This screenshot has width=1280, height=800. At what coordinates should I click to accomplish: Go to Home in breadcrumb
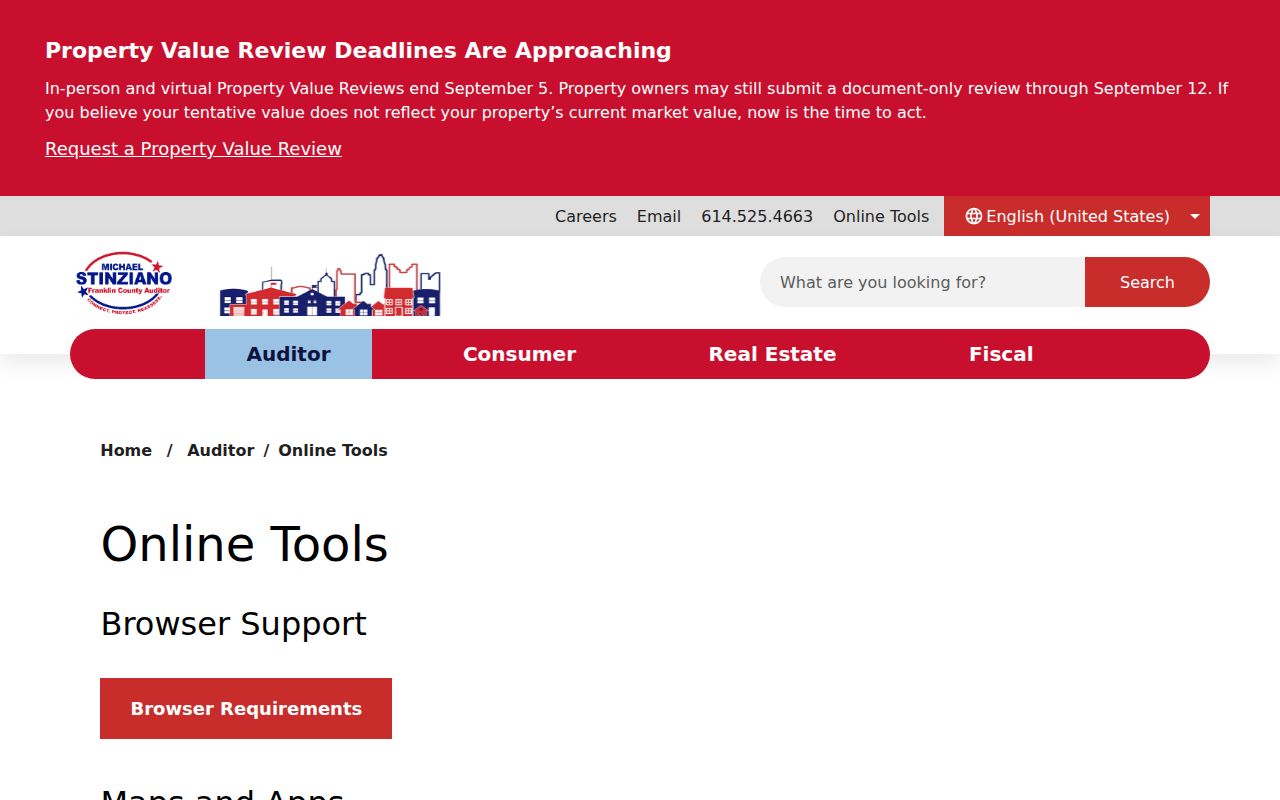(x=126, y=450)
